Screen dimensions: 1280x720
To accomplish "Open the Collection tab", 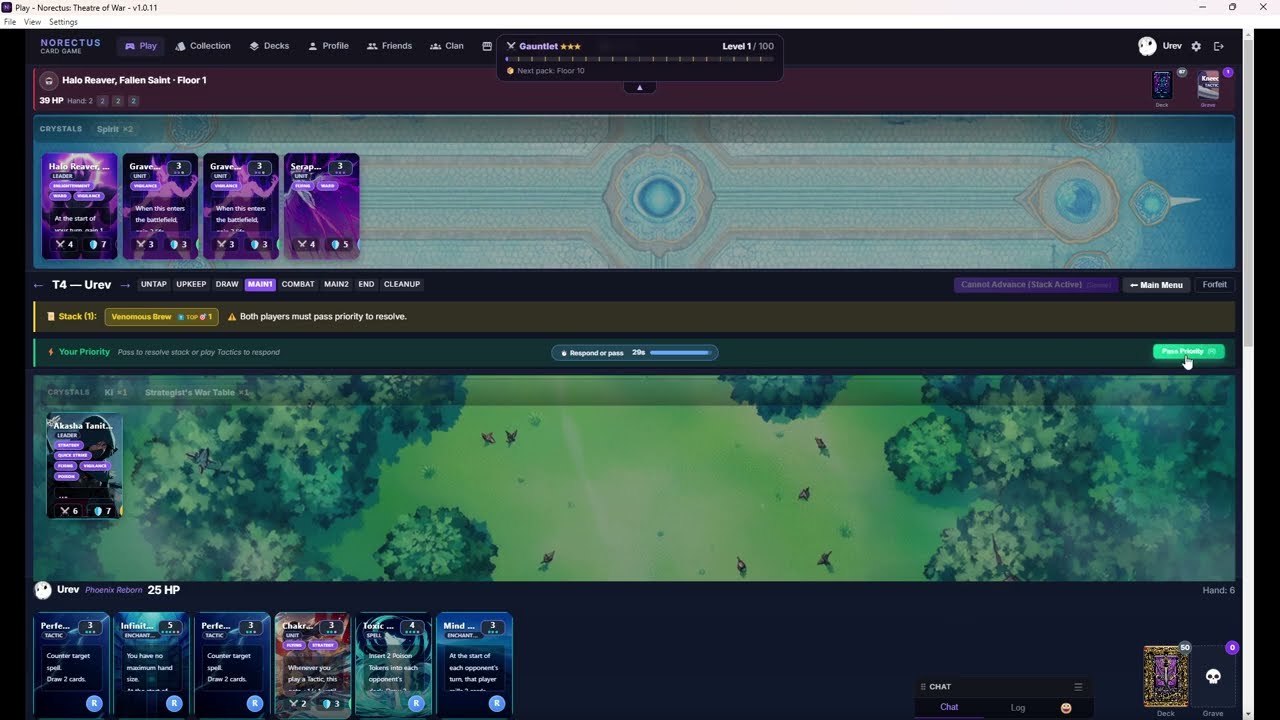I will (203, 46).
